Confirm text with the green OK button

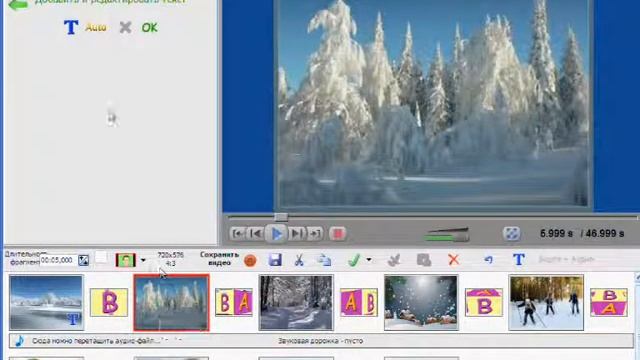(149, 28)
